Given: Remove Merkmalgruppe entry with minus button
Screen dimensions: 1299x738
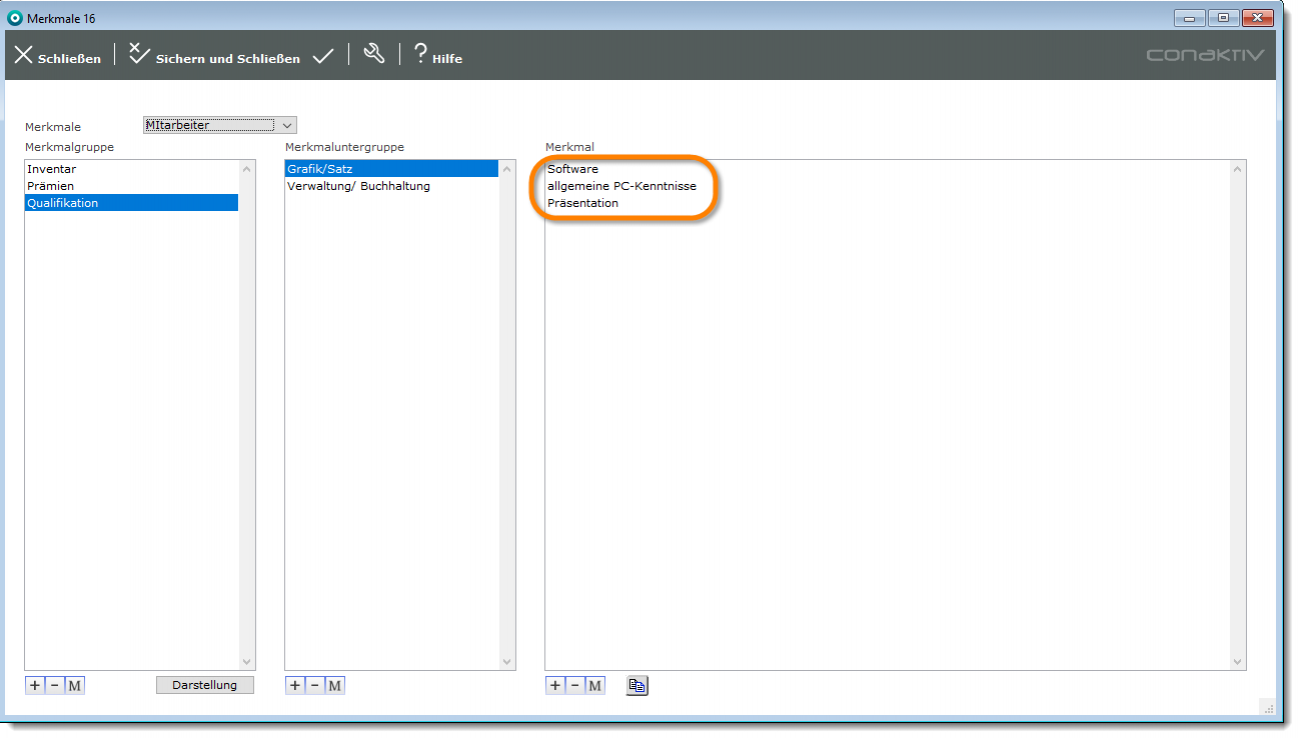Looking at the screenshot, I should (55, 685).
